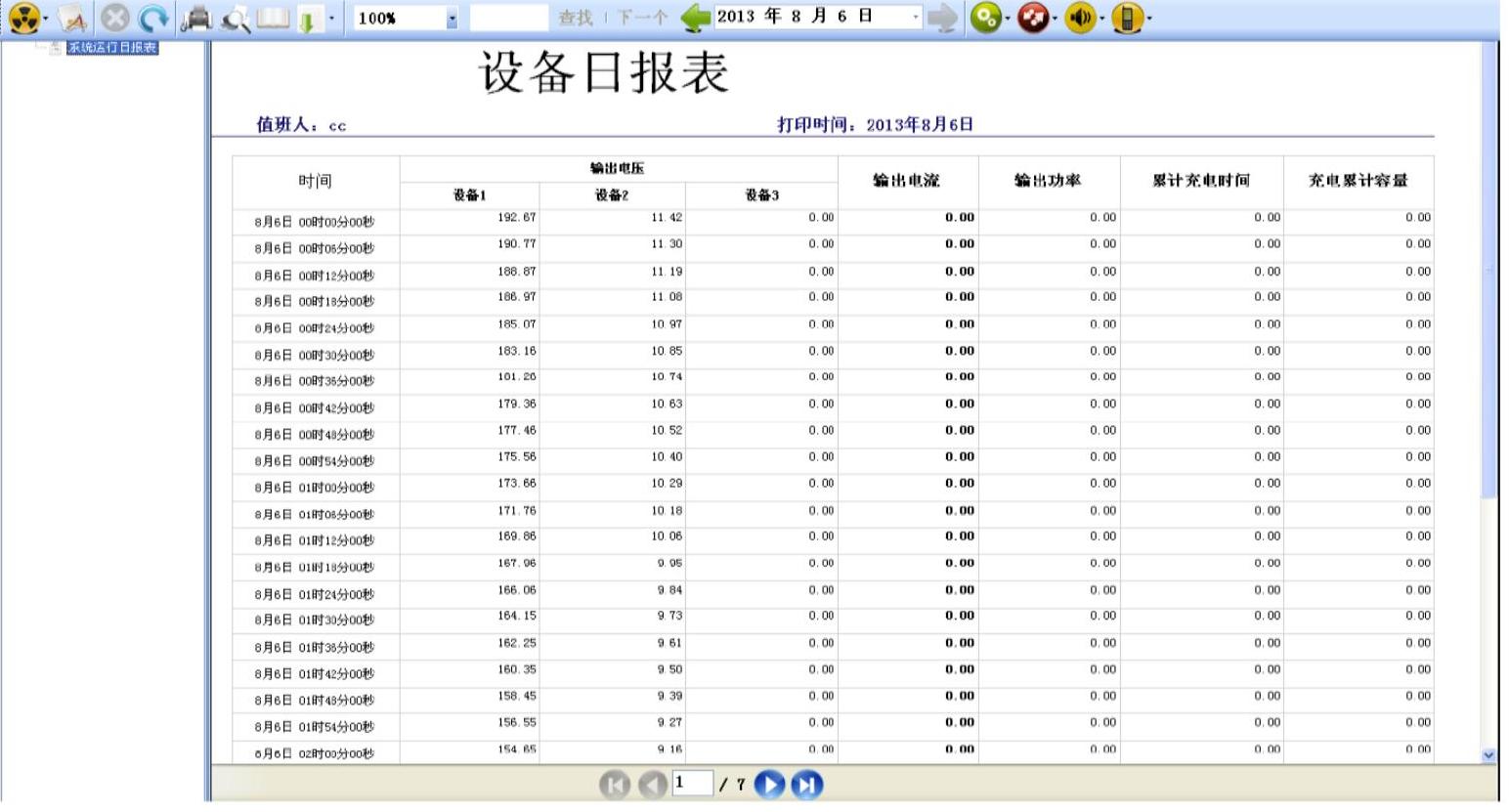Click the 查找 find button
The image size is (1510, 812).
click(576, 18)
